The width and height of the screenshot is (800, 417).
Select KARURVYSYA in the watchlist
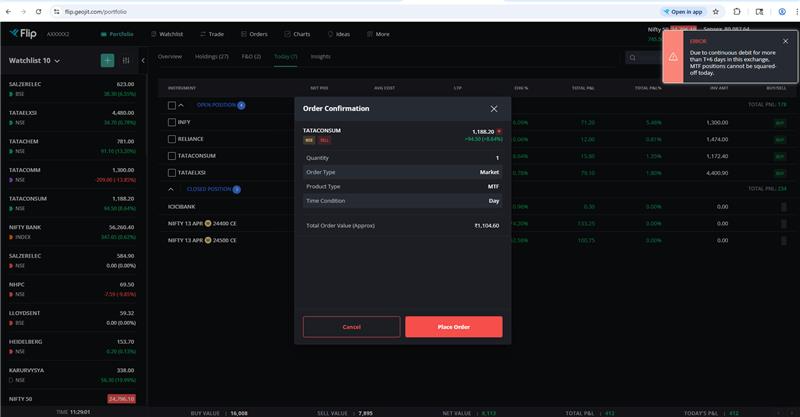click(72, 375)
